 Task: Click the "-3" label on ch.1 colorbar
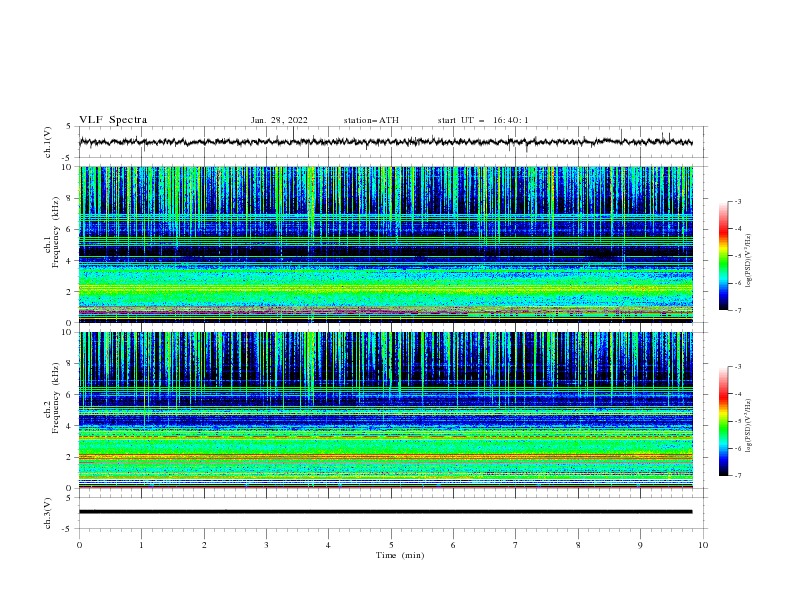point(738,201)
